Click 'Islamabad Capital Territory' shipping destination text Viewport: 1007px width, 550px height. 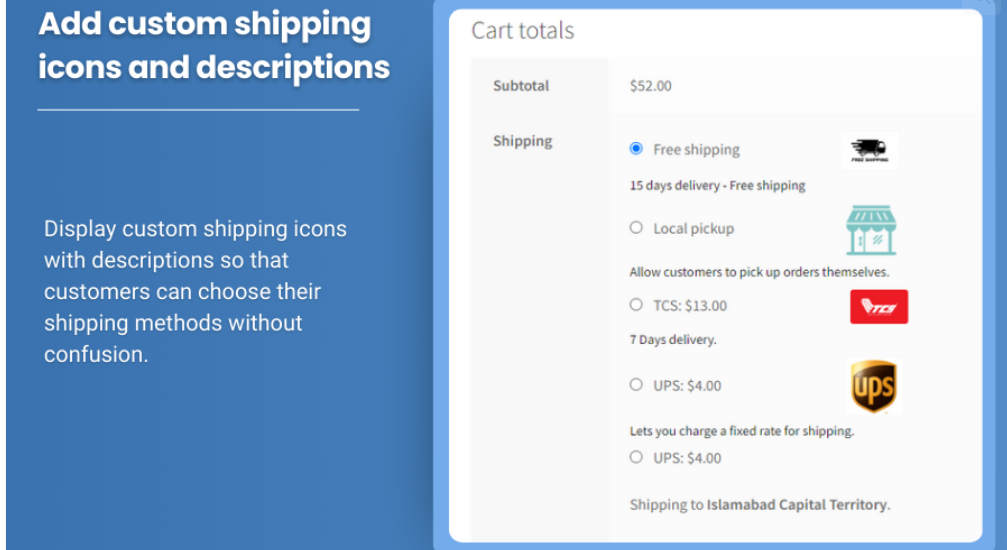tap(796, 504)
